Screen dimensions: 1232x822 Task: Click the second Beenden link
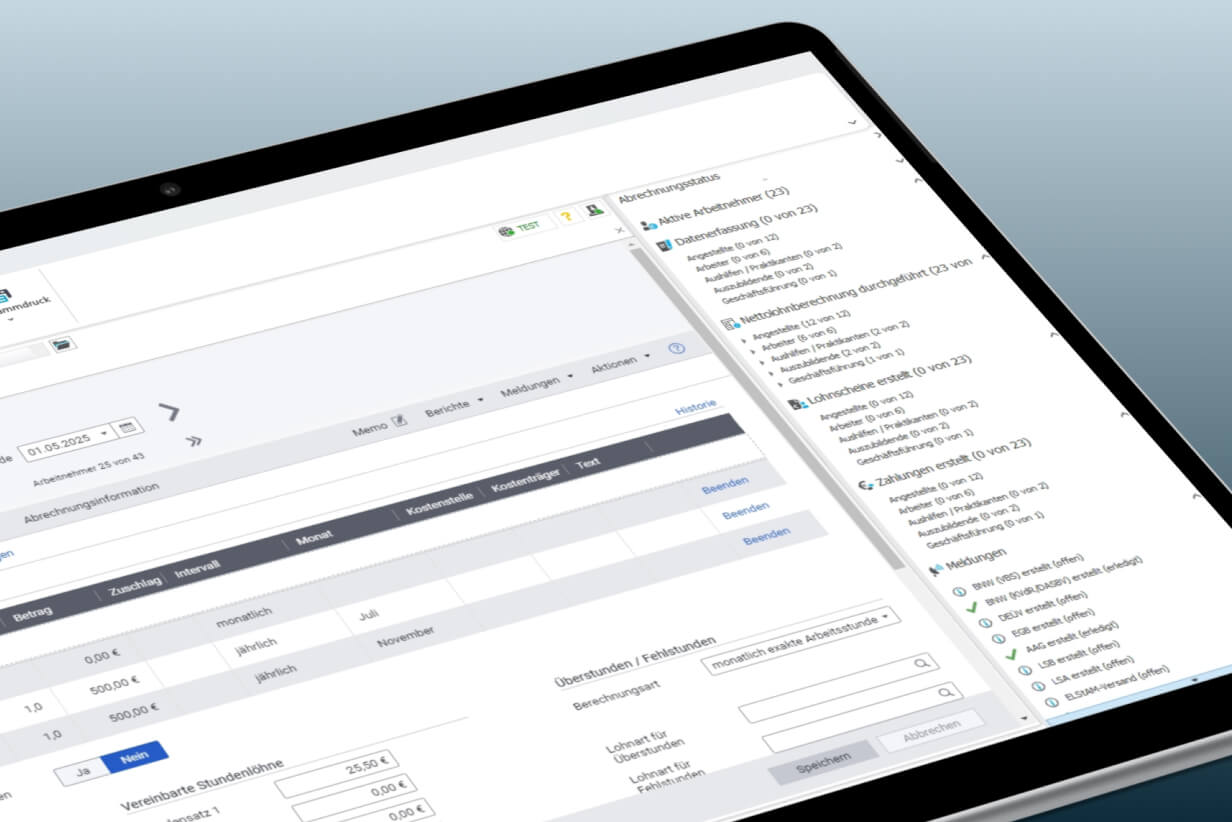745,511
